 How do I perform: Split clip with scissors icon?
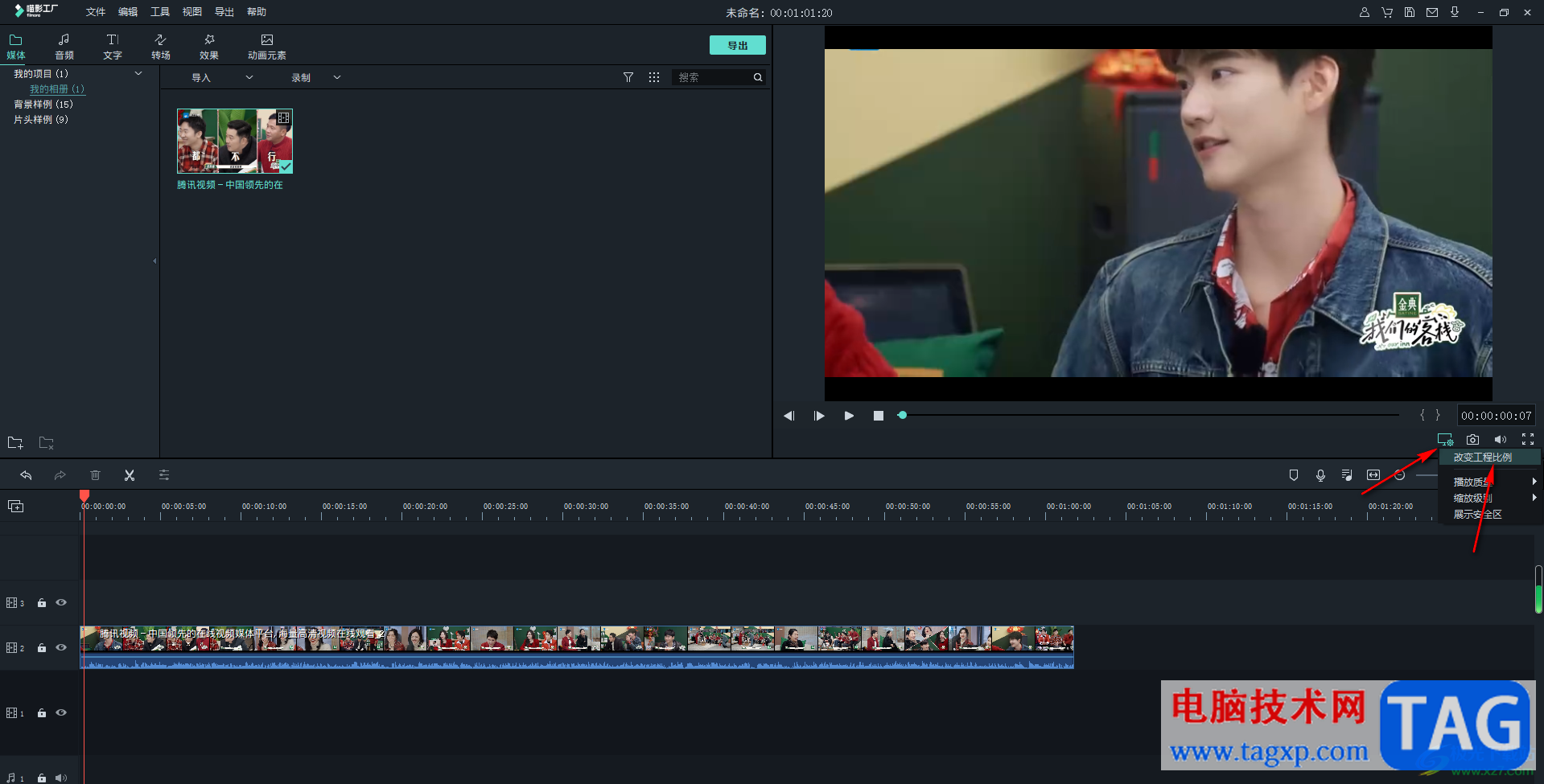[130, 475]
